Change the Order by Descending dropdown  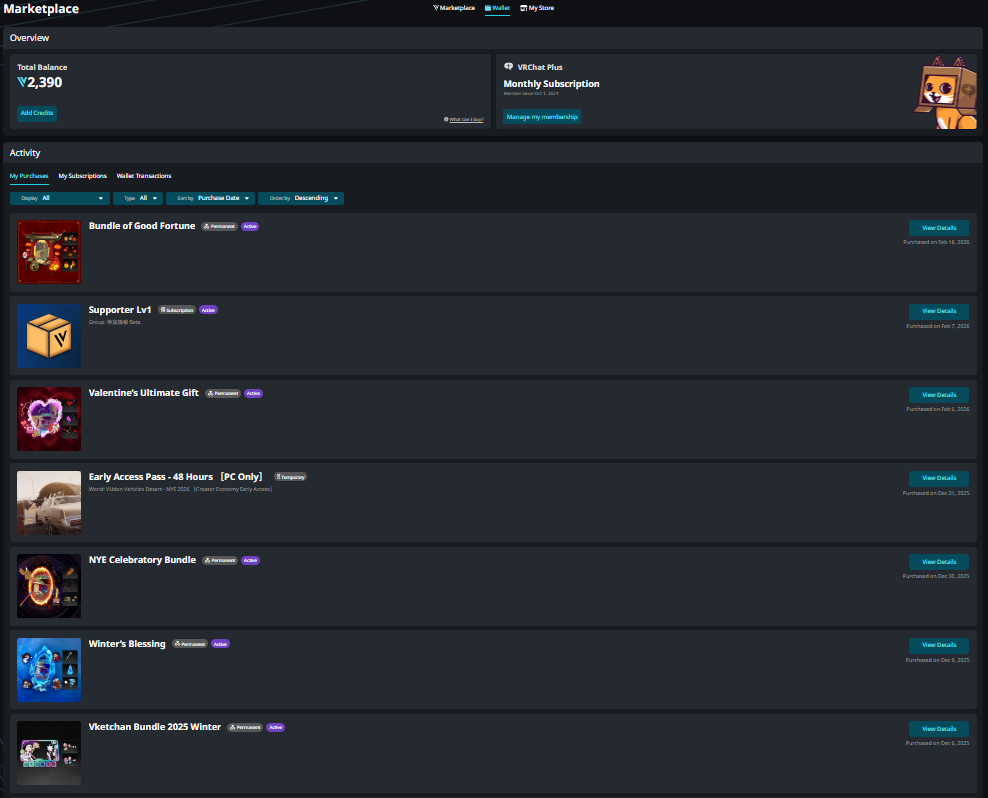coord(300,198)
